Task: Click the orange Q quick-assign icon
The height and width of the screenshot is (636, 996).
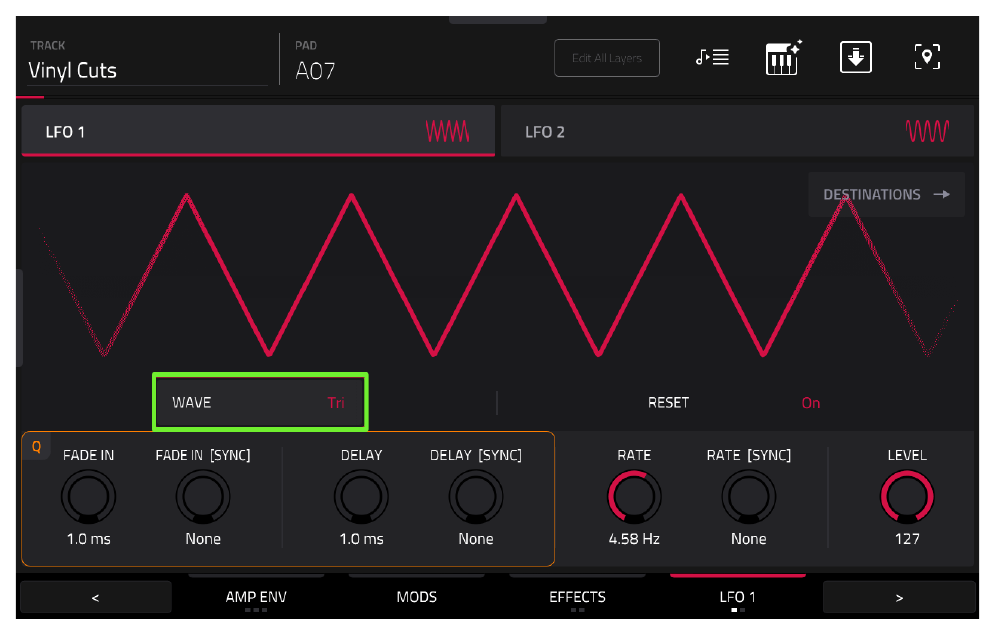Action: pyautogui.click(x=36, y=447)
